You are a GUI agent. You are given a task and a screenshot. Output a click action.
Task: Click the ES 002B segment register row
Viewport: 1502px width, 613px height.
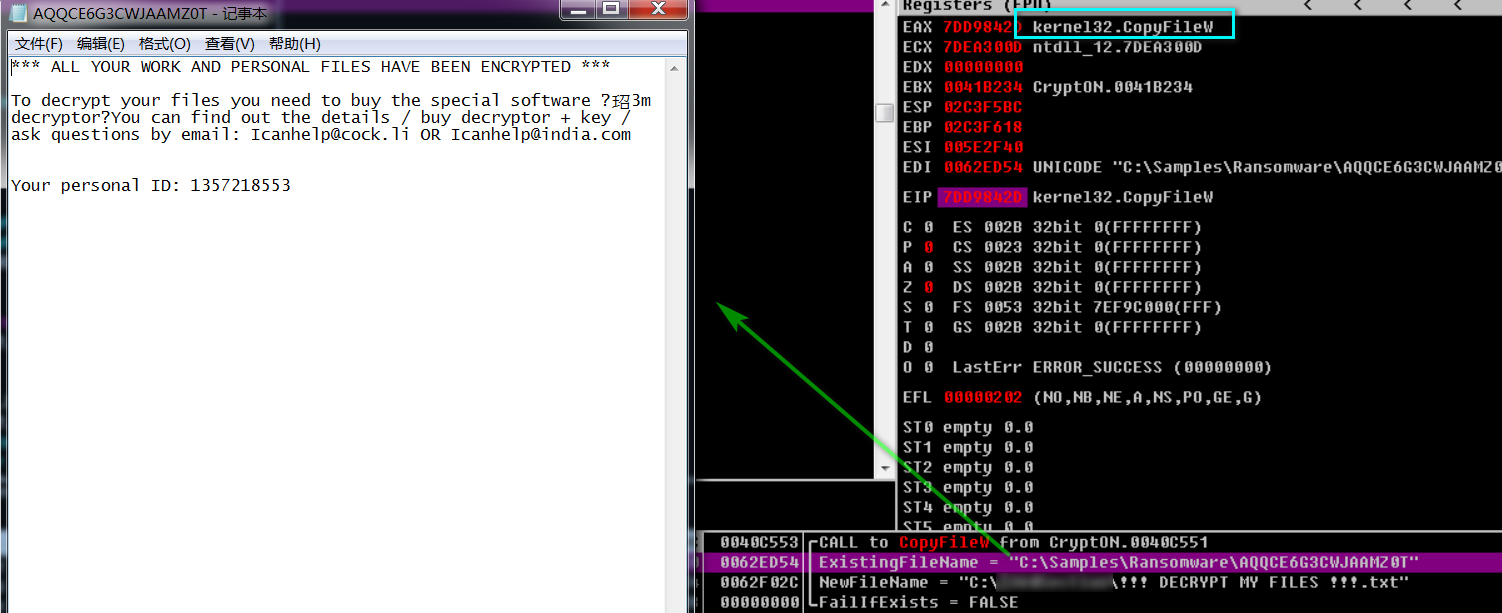pos(1077,227)
